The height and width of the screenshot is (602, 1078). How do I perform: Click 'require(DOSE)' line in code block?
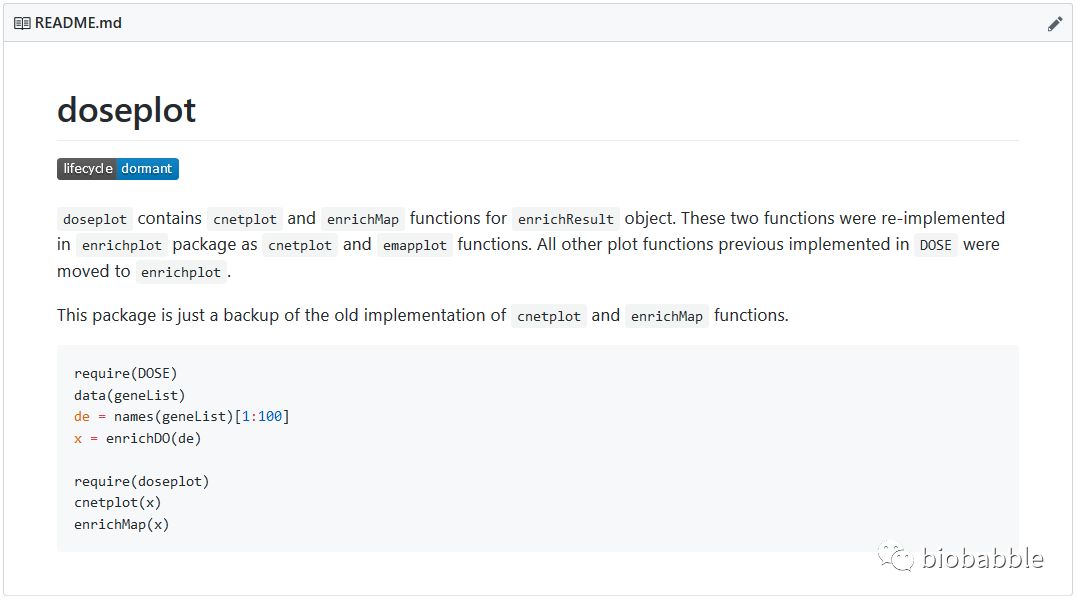[125, 374]
